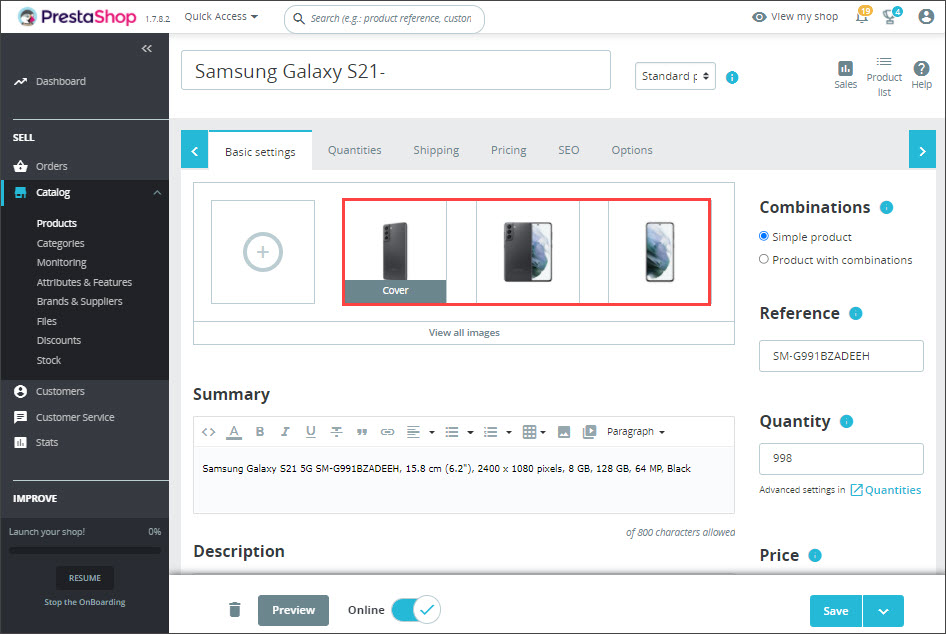Select the front-facing phone image thumbnail
This screenshot has width=946, height=634.
(659, 252)
